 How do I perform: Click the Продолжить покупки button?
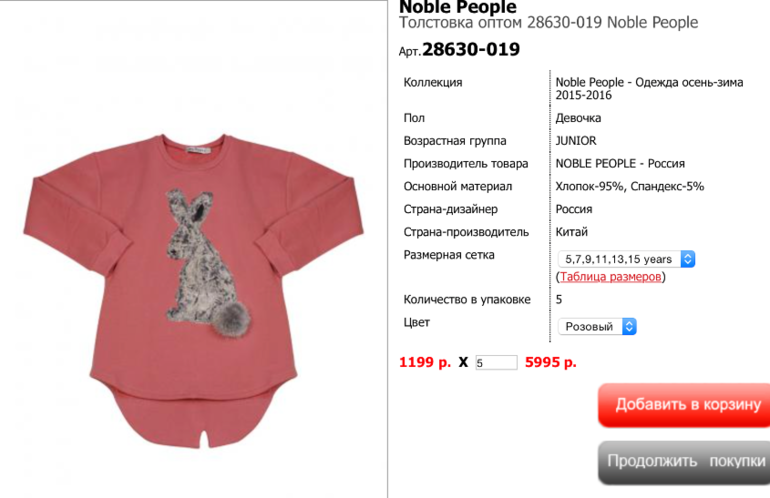[x=685, y=462]
